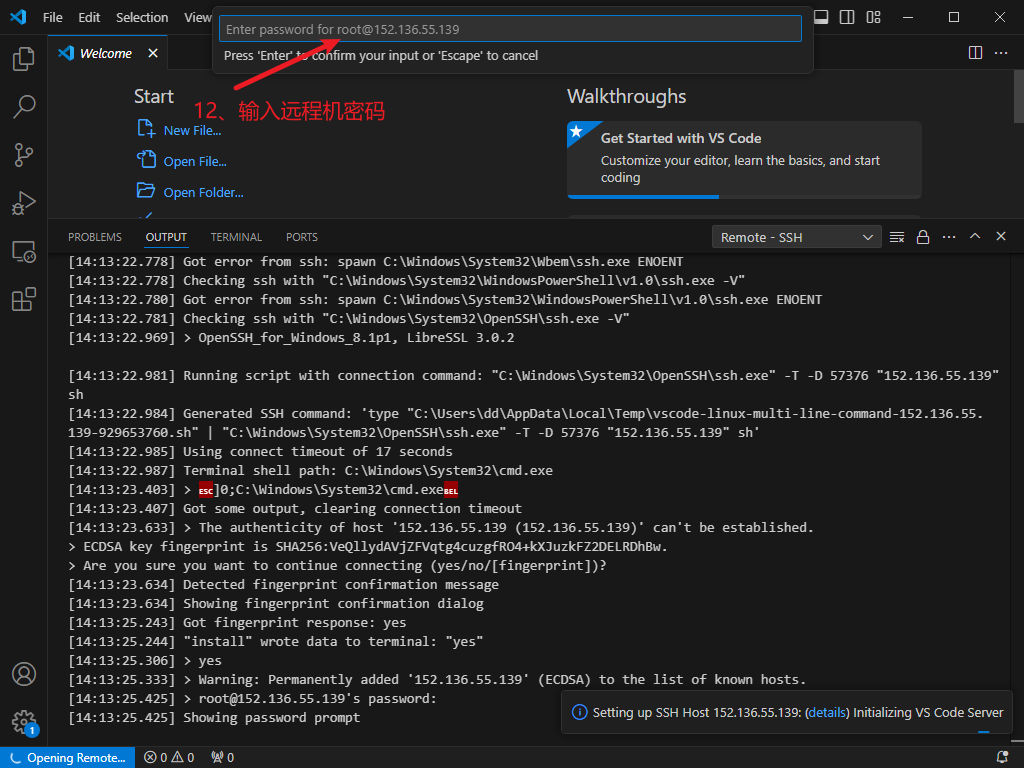Screen dimensions: 1024x768
Task: Click 'Got some output, clearing connection timeout' line
Action: (295, 509)
